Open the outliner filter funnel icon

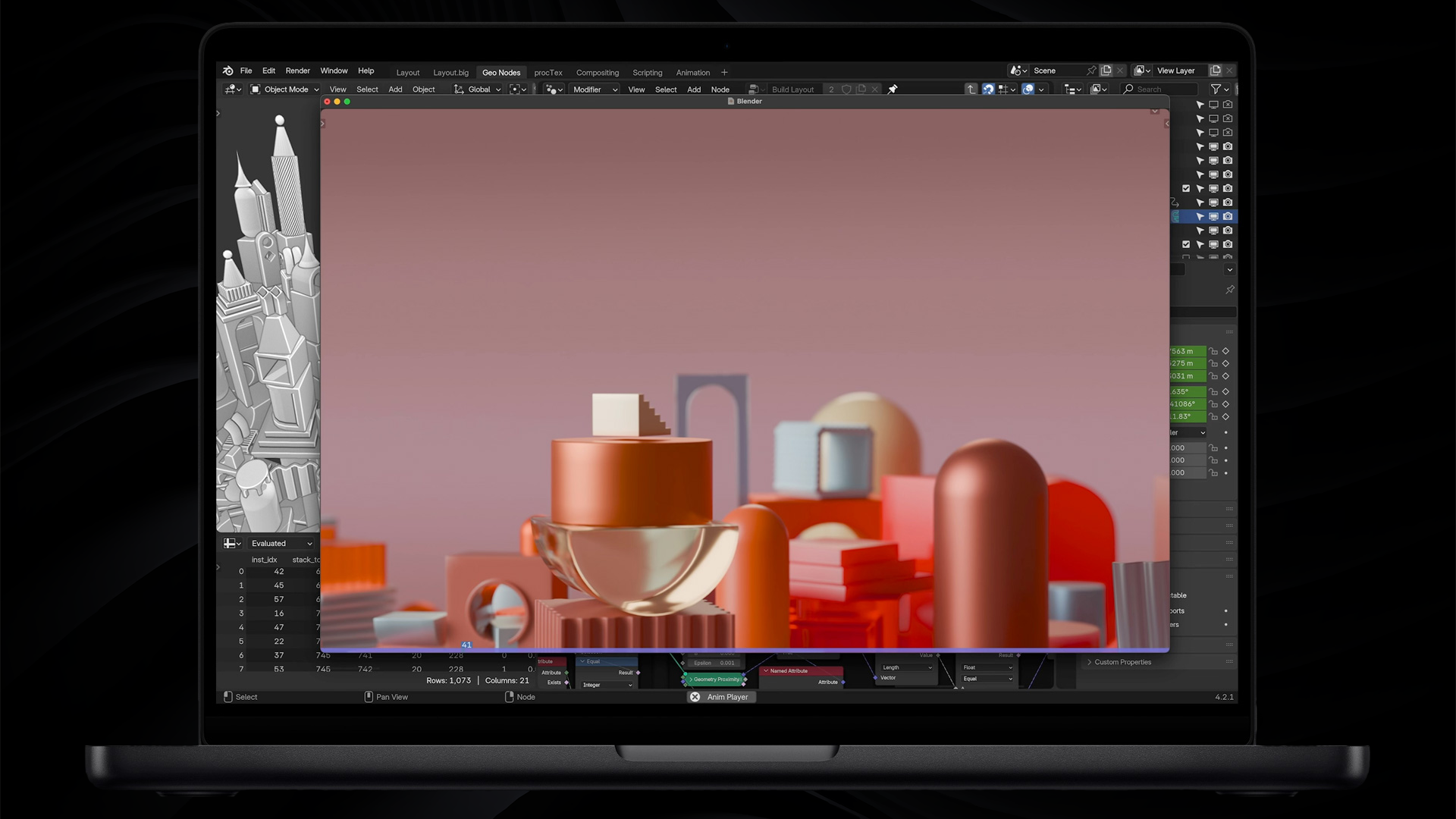1219,89
